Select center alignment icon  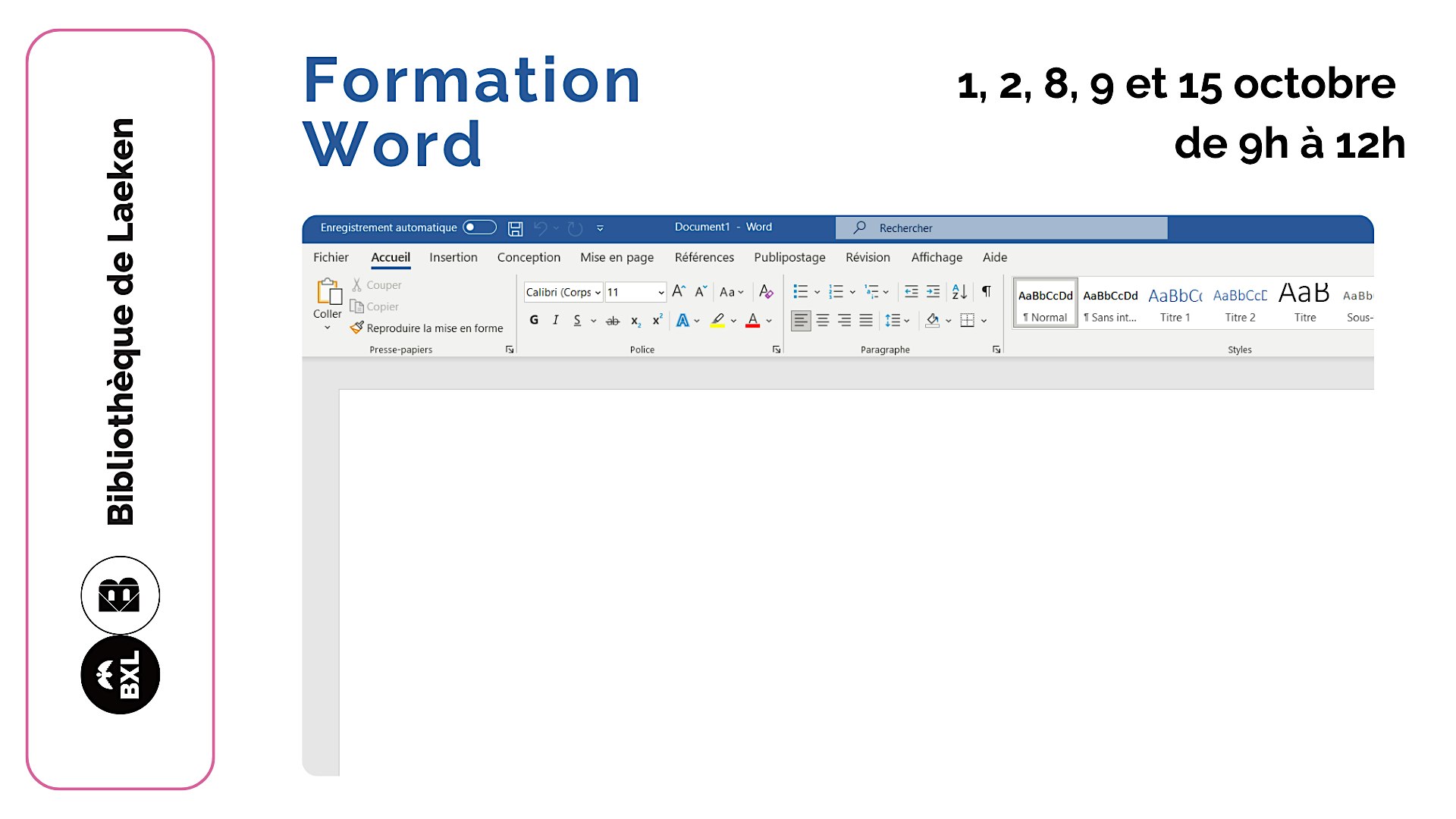(823, 321)
